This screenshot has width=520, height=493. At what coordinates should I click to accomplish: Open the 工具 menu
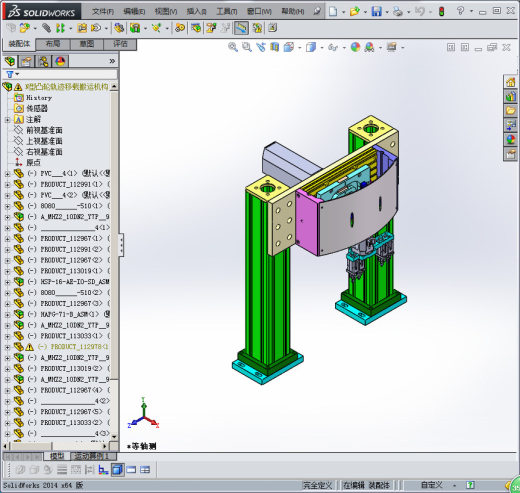tap(227, 12)
